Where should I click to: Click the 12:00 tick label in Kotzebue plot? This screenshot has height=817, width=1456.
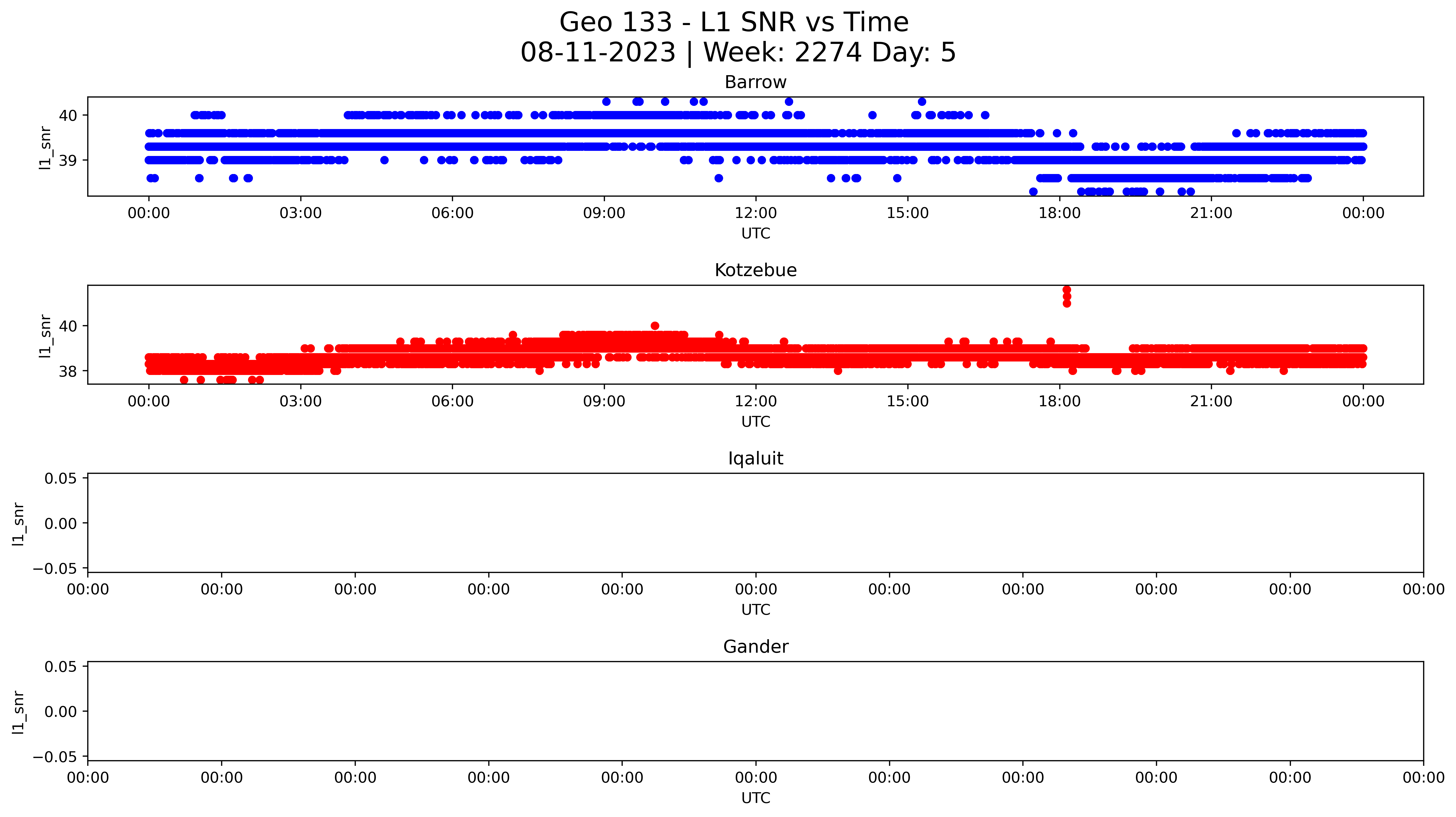pyautogui.click(x=756, y=401)
